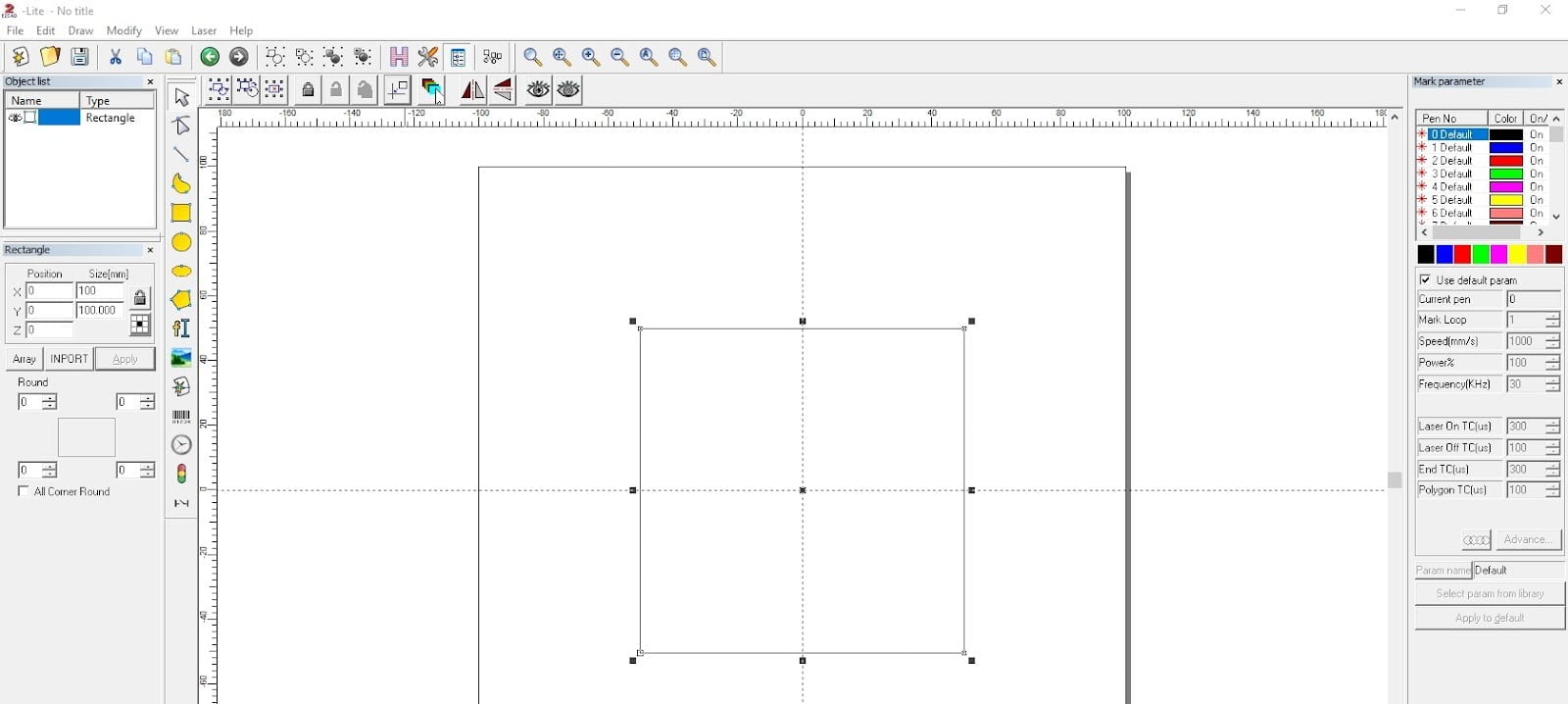Activate the Text tool
The width and height of the screenshot is (1568, 704).
[181, 328]
